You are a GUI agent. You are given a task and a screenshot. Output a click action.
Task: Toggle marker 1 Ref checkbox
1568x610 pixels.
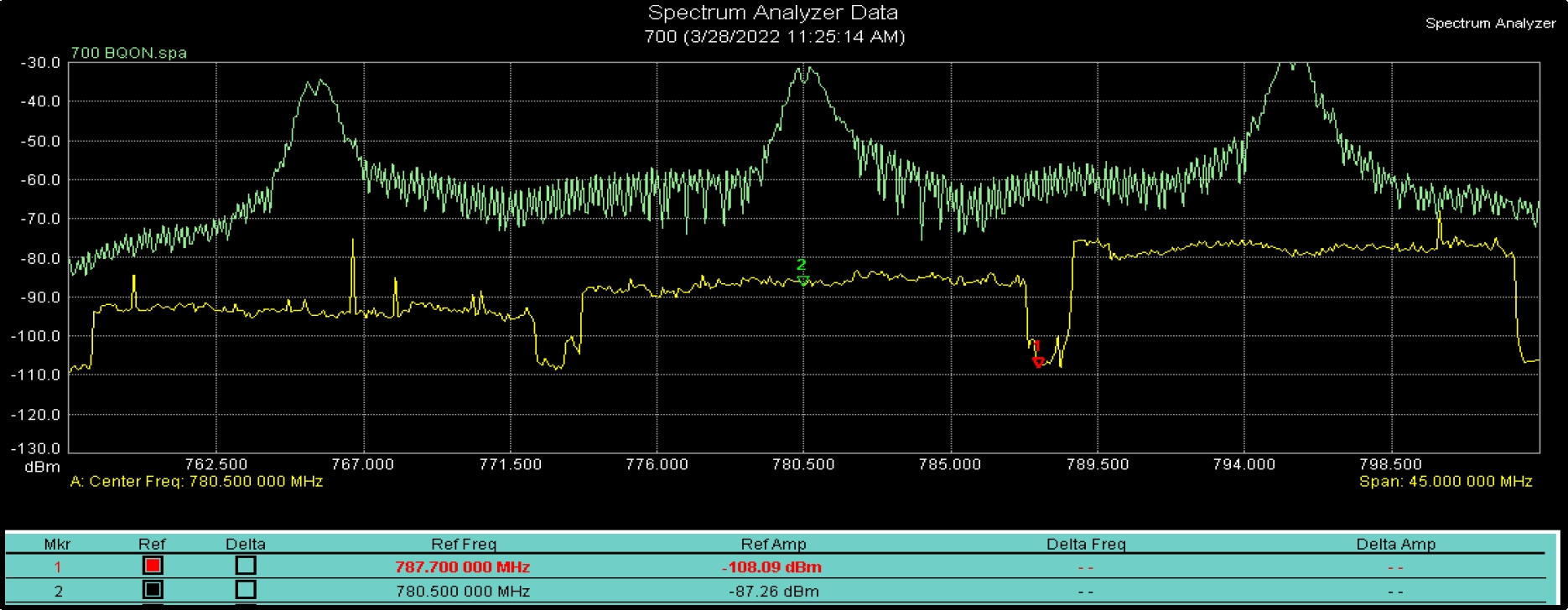coord(153,566)
